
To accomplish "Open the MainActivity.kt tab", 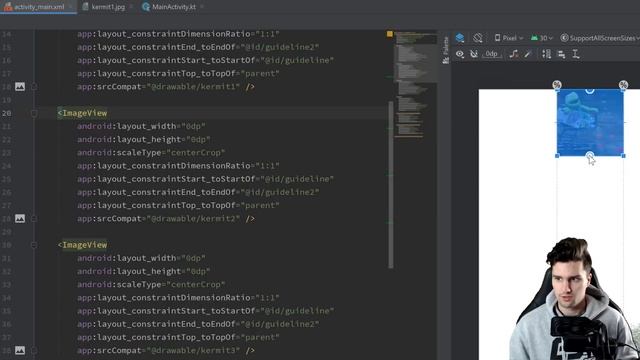I will [x=173, y=7].
